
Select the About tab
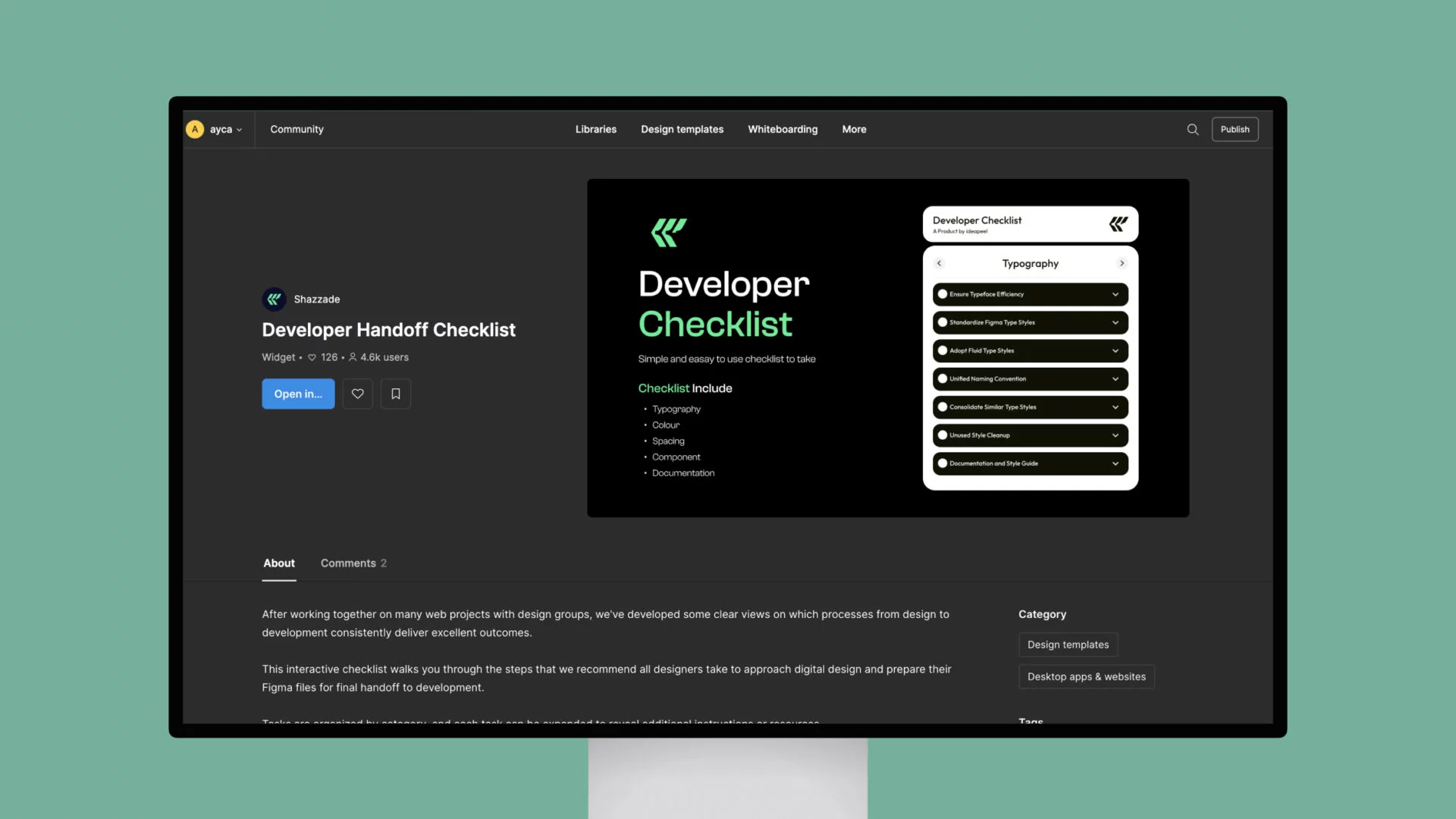(x=278, y=562)
